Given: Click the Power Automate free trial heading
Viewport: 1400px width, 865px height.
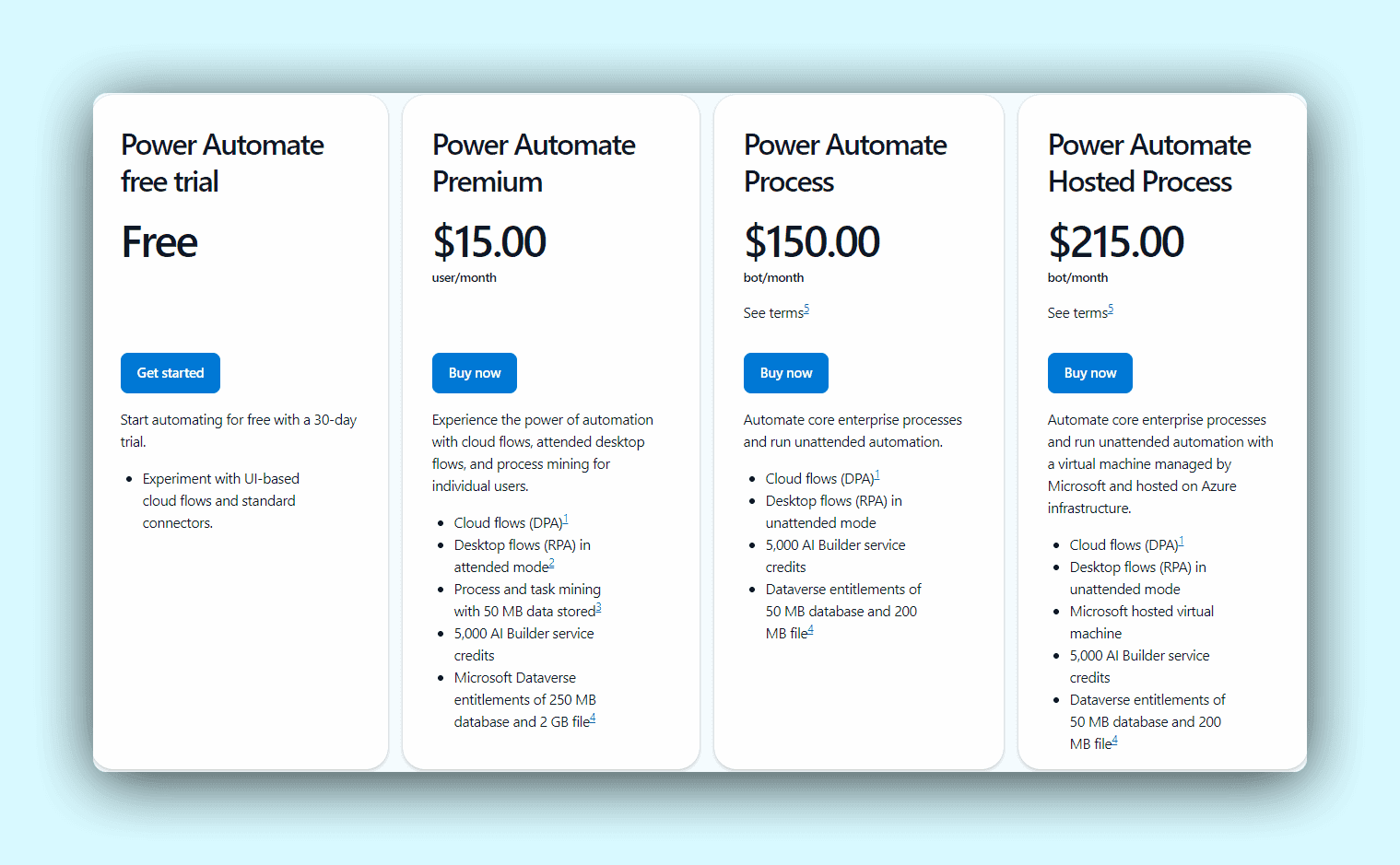Looking at the screenshot, I should tap(222, 163).
